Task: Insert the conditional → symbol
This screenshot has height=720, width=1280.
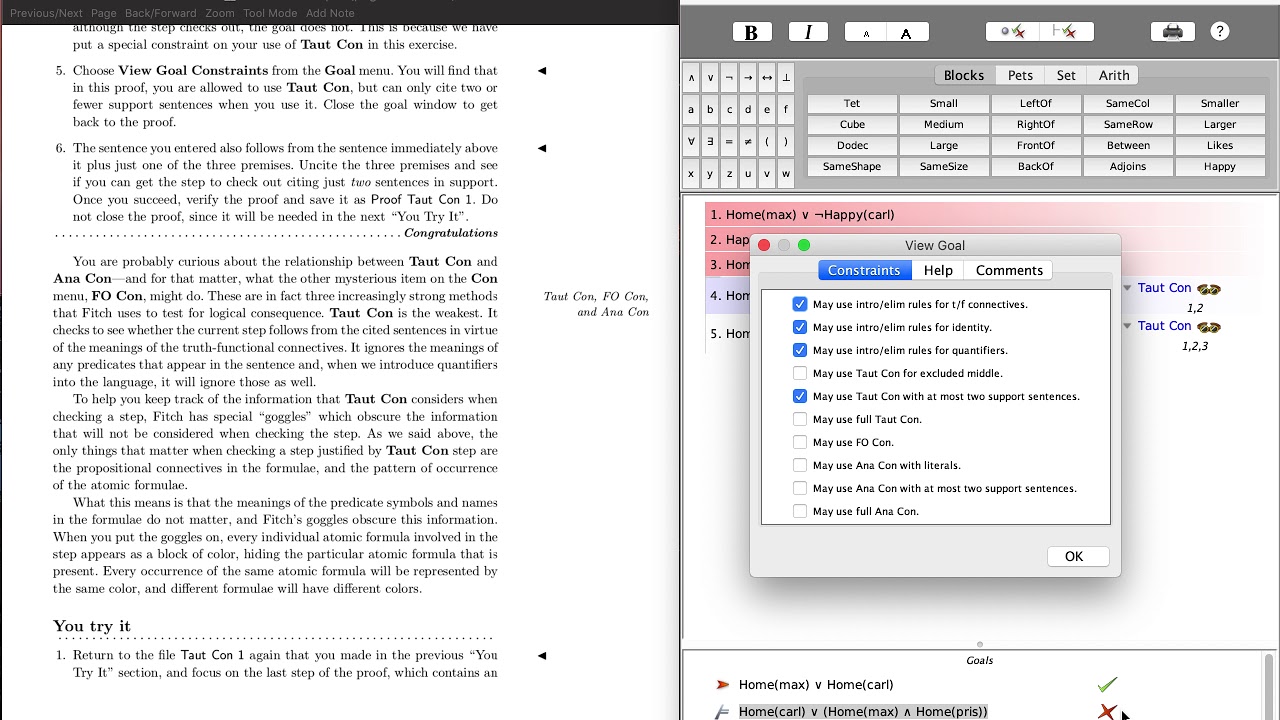Action: [748, 77]
